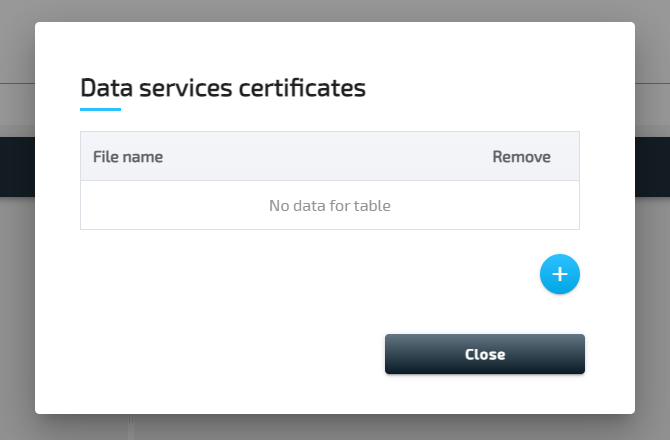The image size is (670, 440).
Task: Click the dimmed area above the dialog
Action: pos(330,10)
